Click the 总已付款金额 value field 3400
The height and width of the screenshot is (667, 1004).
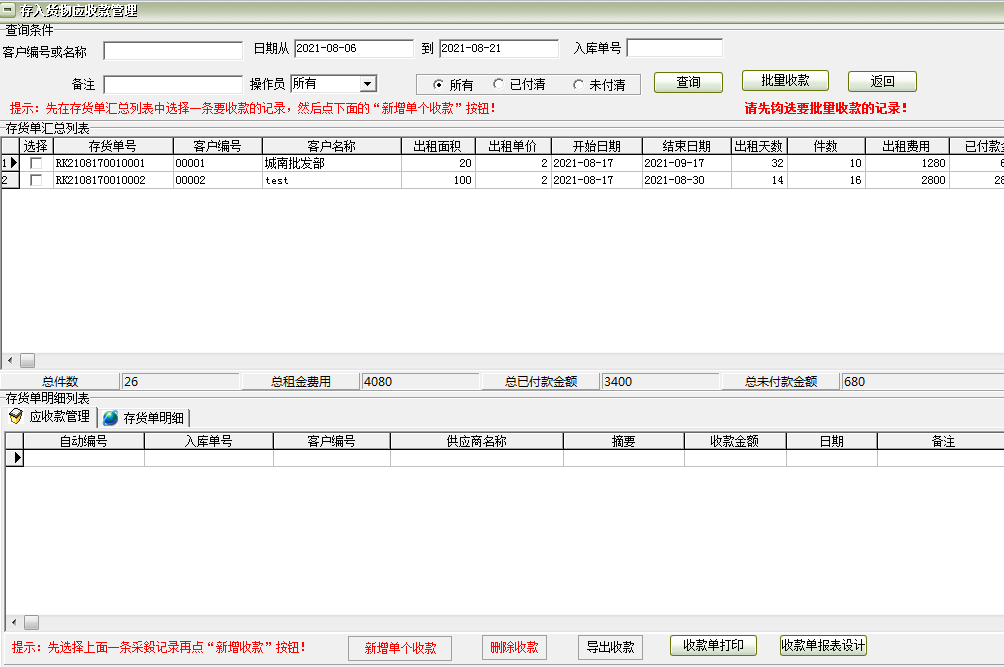661,382
